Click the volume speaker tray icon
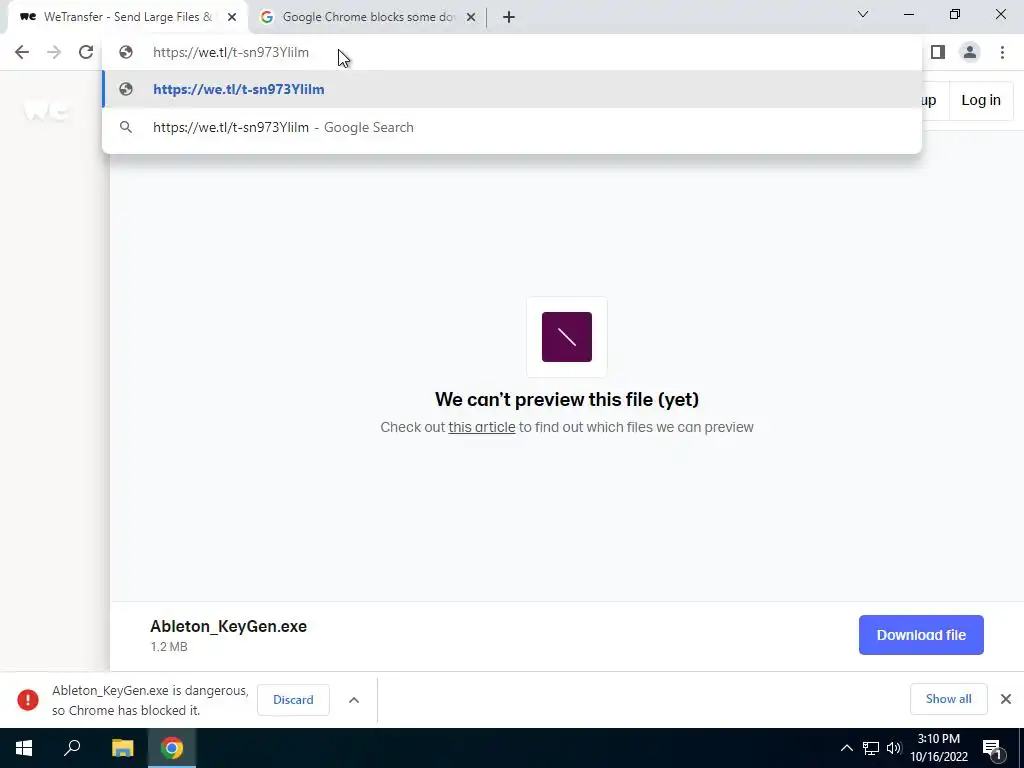The width and height of the screenshot is (1024, 768). pyautogui.click(x=894, y=748)
